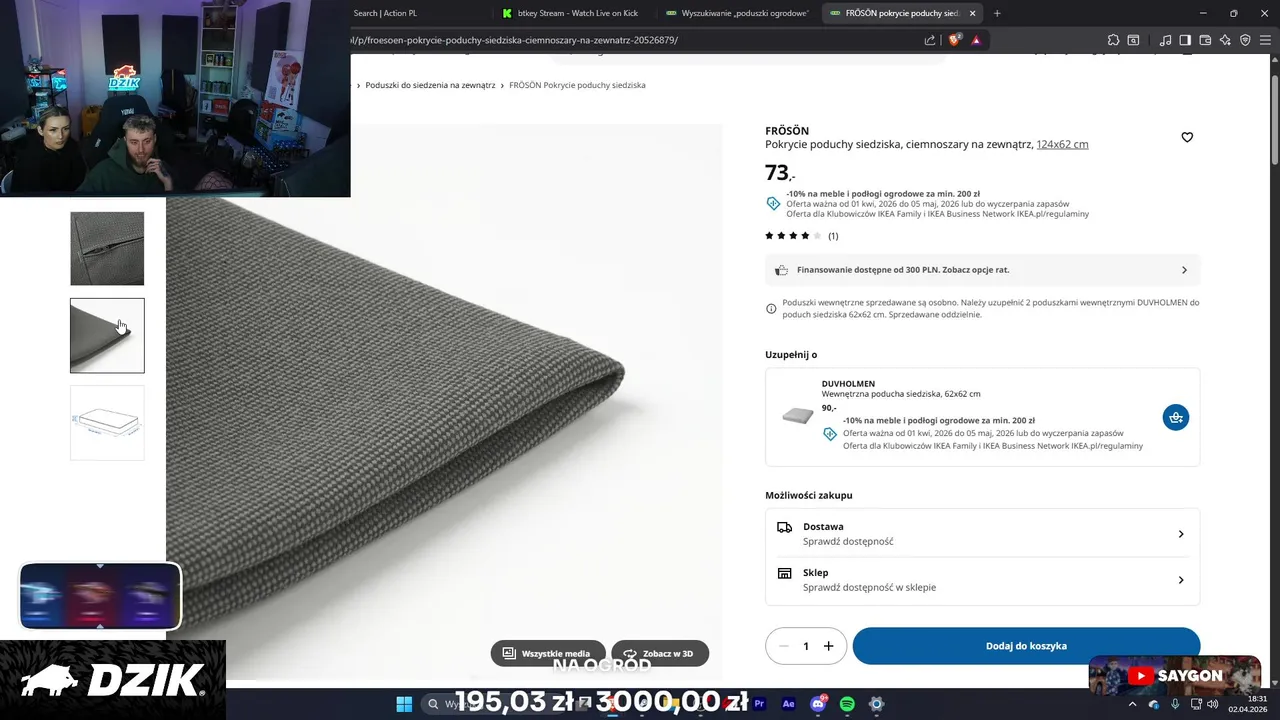Click Zobacz w 3D button
The image size is (1280, 720).
pos(660,653)
